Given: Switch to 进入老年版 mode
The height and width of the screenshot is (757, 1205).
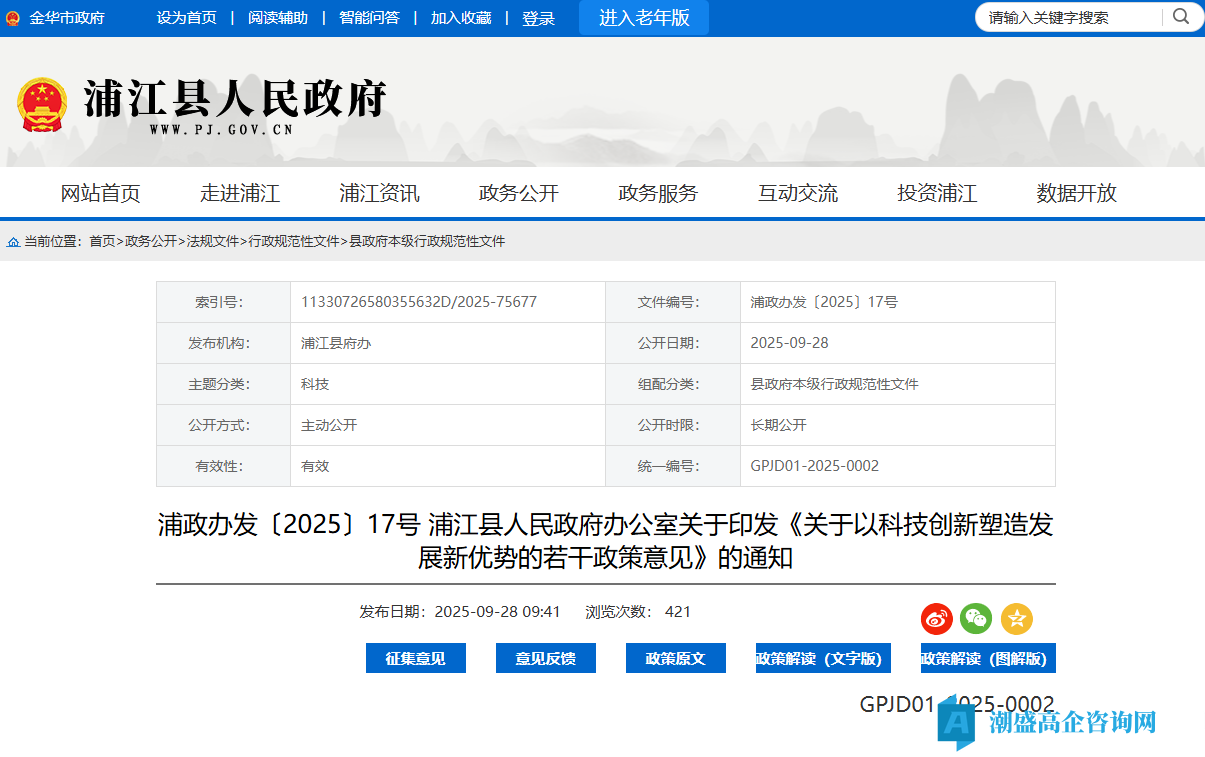Looking at the screenshot, I should coord(643,17).
